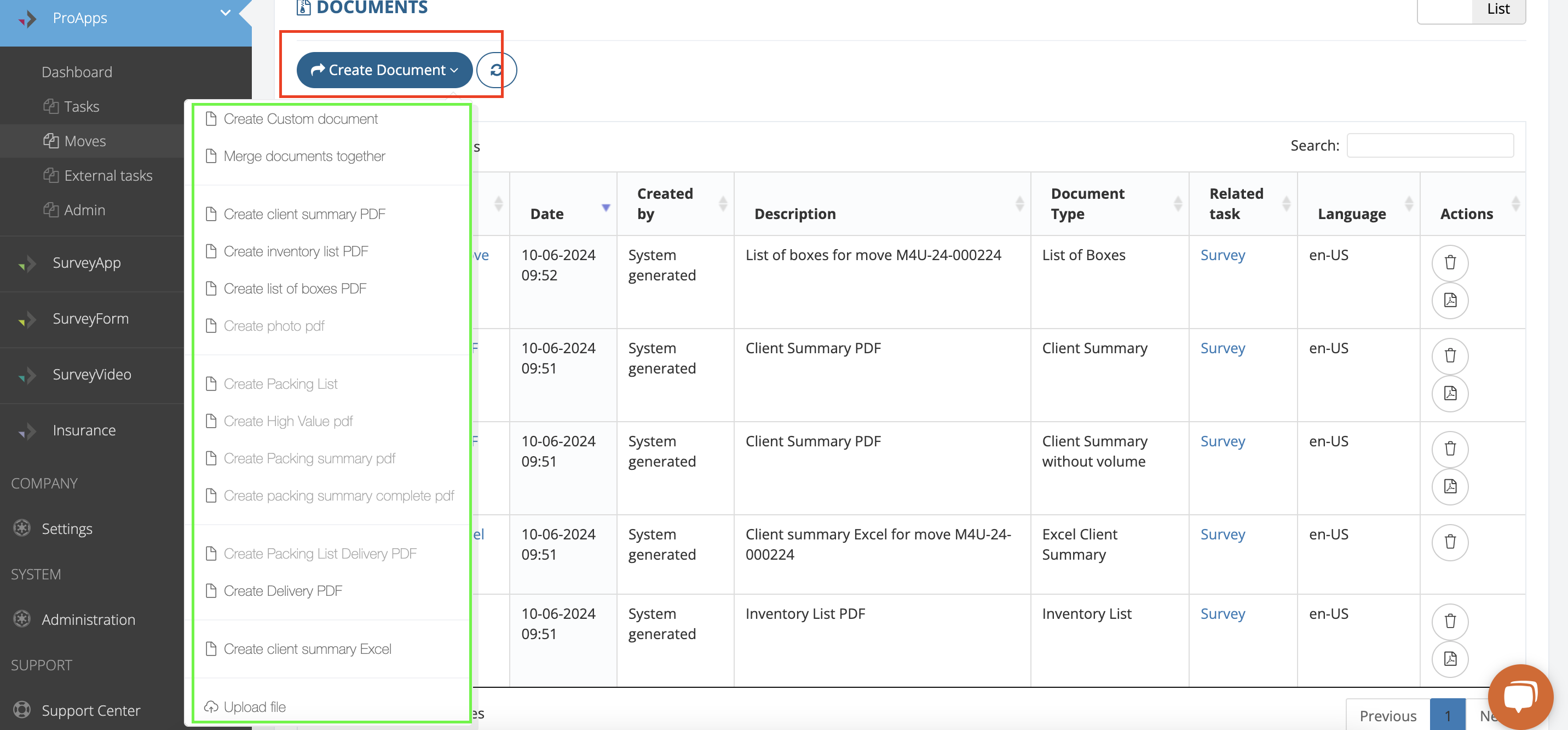Click the Administration gear icon in sidebar
The height and width of the screenshot is (730, 1568).
[x=22, y=619]
